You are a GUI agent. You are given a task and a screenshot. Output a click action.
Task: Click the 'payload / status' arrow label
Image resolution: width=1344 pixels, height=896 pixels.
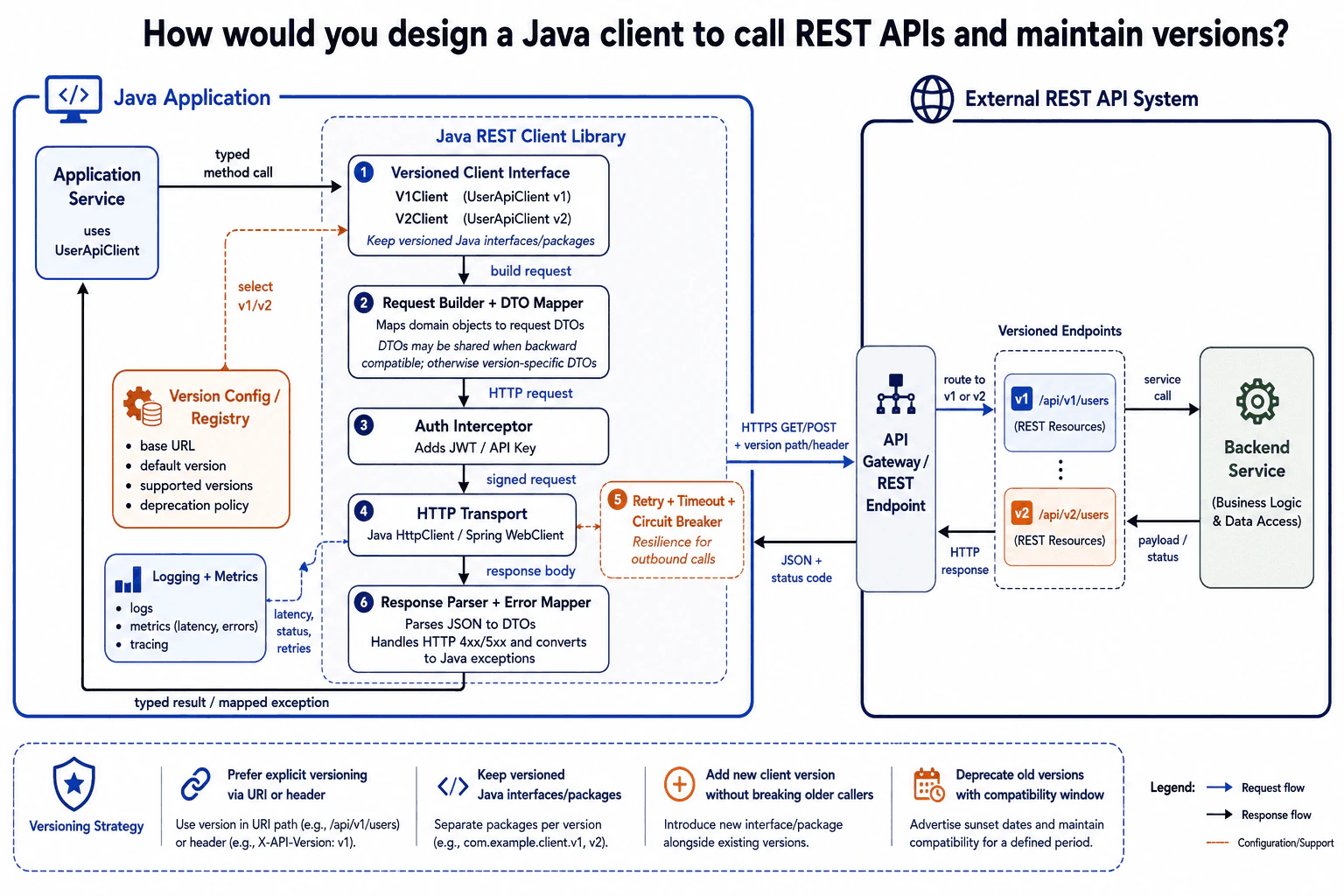click(1162, 549)
